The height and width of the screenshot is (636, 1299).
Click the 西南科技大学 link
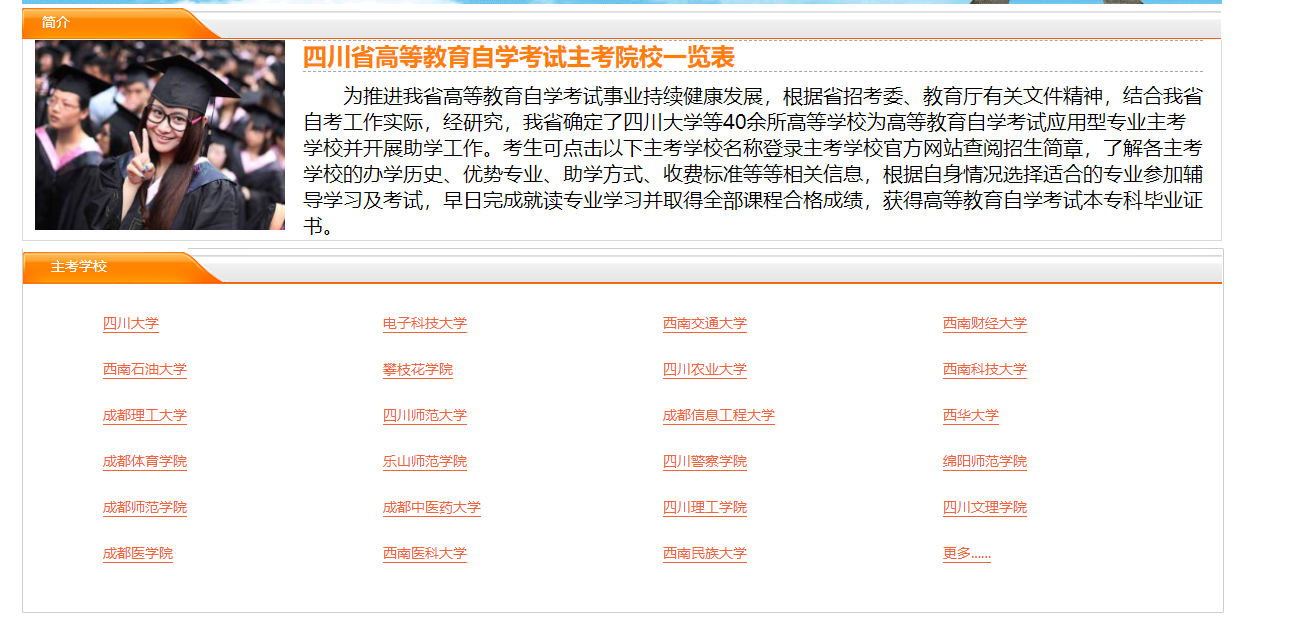tap(985, 370)
